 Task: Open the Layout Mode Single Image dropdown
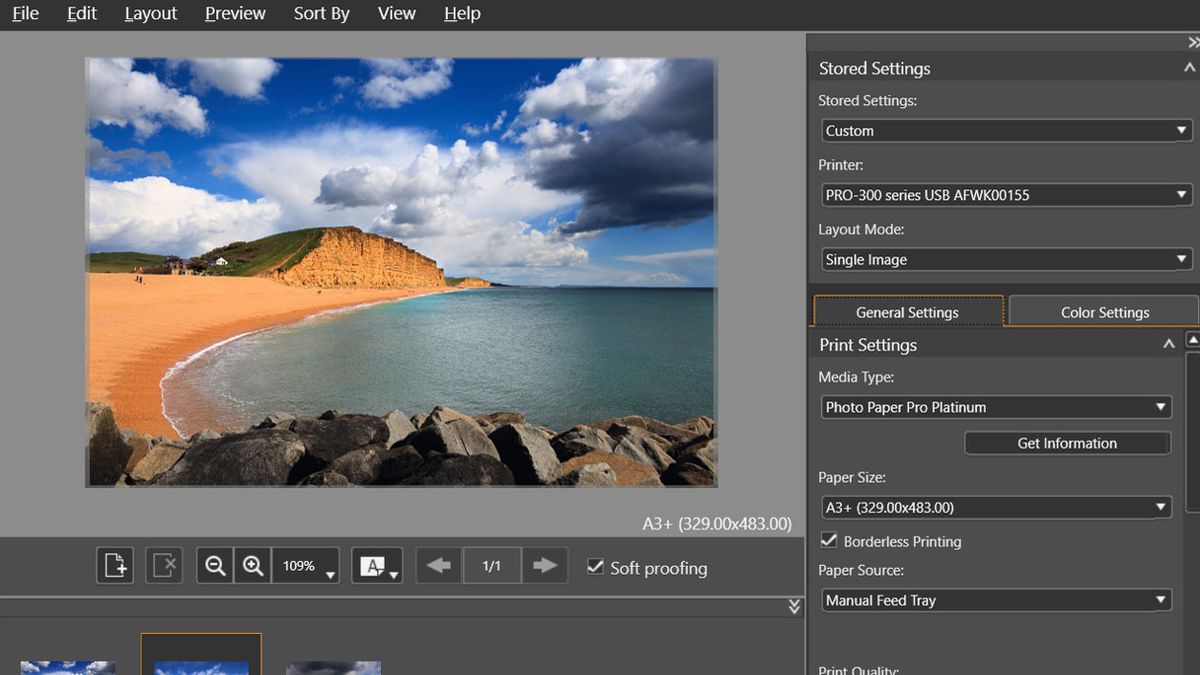tap(1006, 259)
